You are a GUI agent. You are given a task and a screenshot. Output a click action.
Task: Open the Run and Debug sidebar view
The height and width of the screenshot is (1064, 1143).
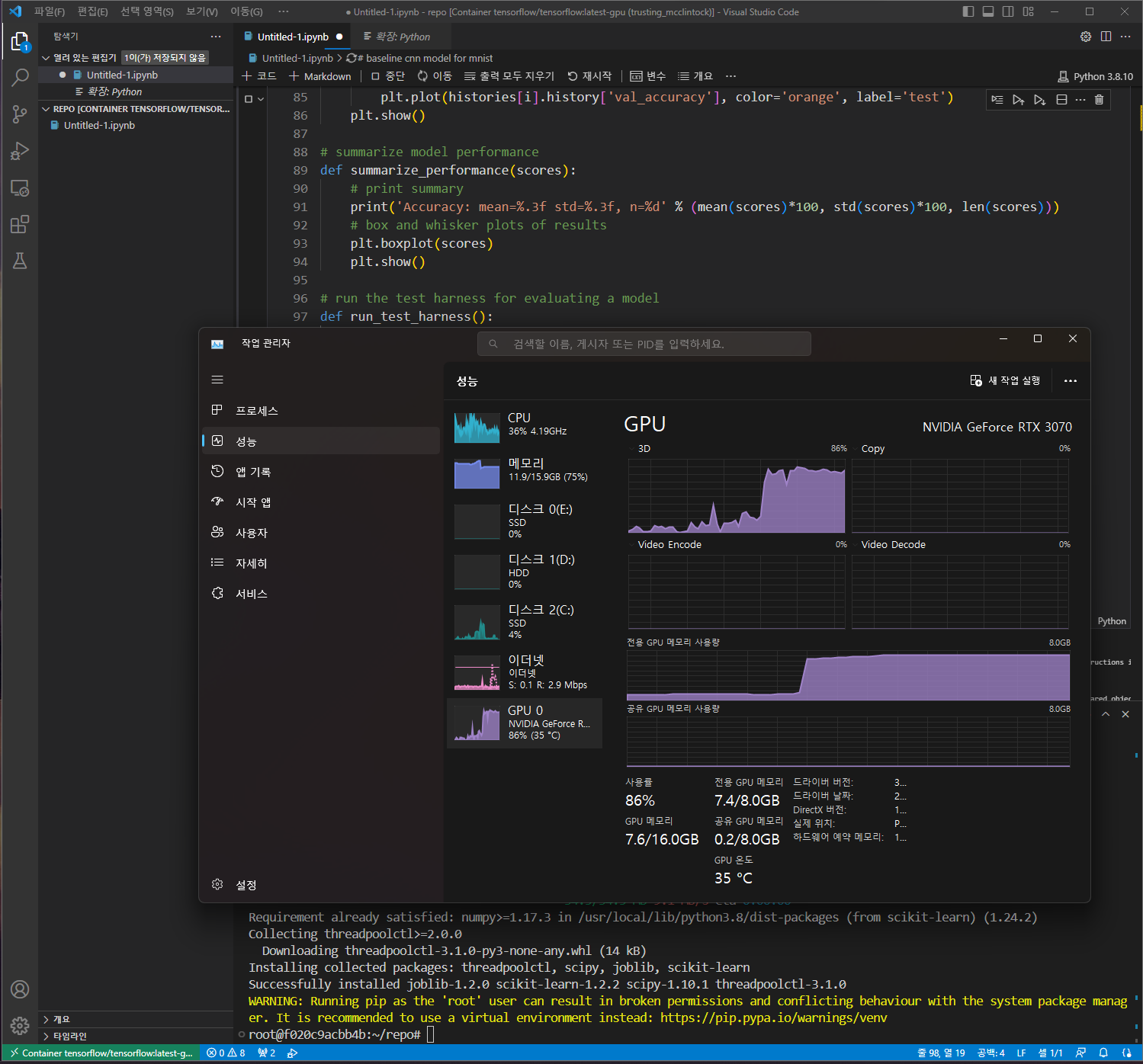click(20, 151)
